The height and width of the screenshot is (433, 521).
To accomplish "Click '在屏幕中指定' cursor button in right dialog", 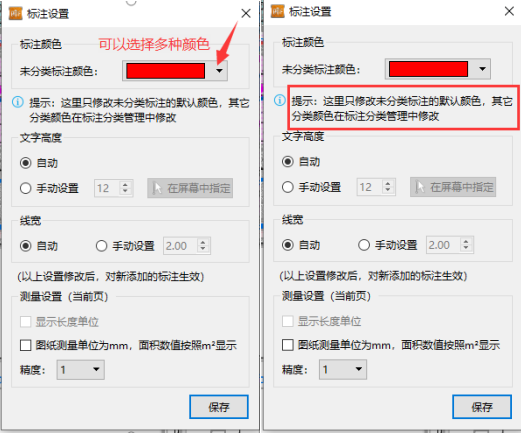I will point(453,187).
